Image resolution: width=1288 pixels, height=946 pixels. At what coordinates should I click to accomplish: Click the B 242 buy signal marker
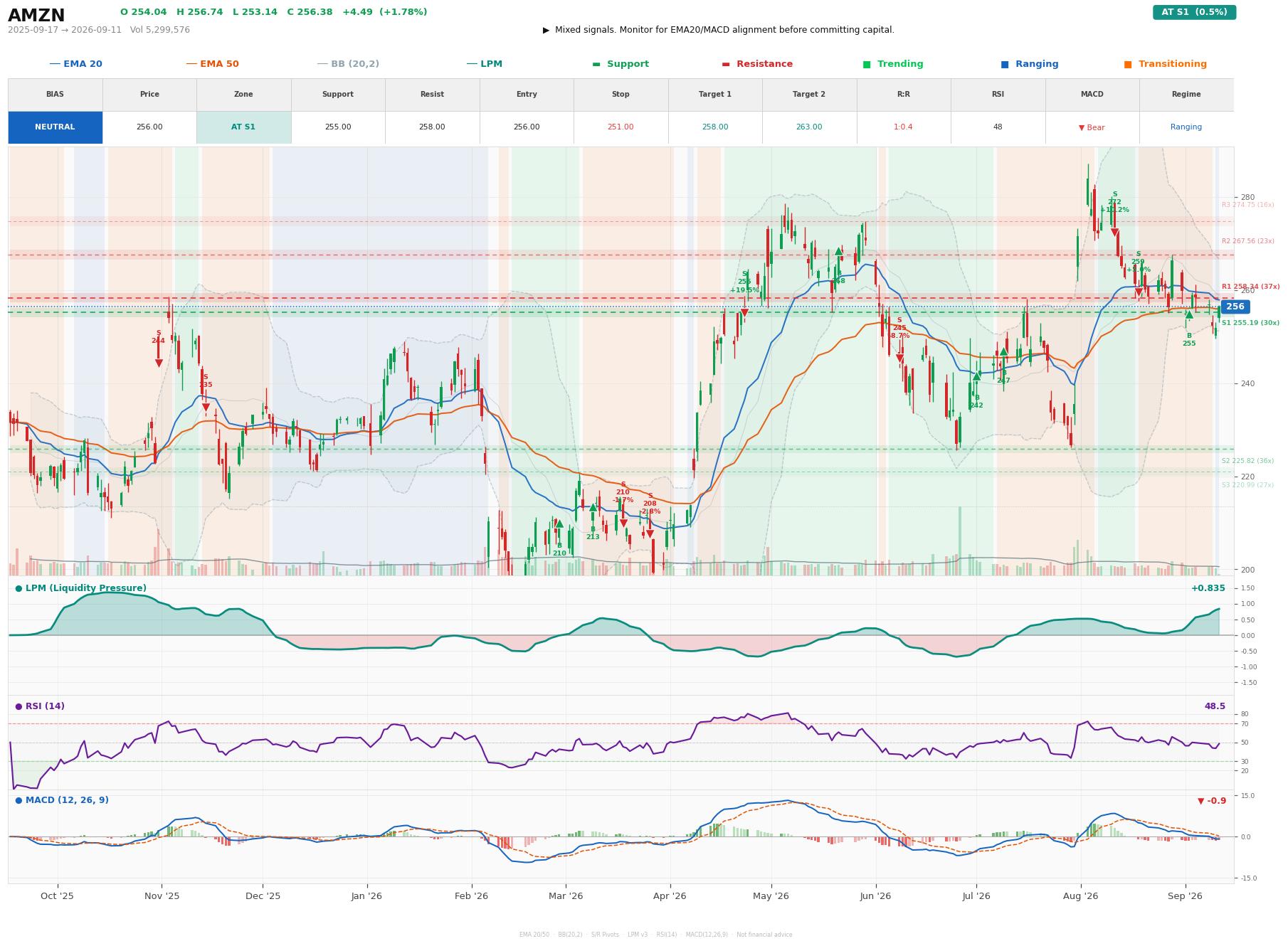(976, 376)
